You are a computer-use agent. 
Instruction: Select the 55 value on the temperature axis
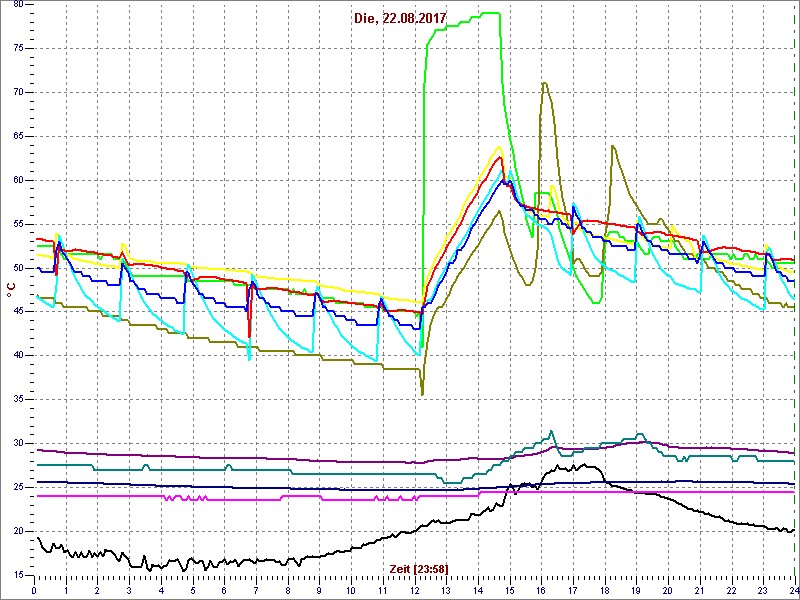pos(18,224)
